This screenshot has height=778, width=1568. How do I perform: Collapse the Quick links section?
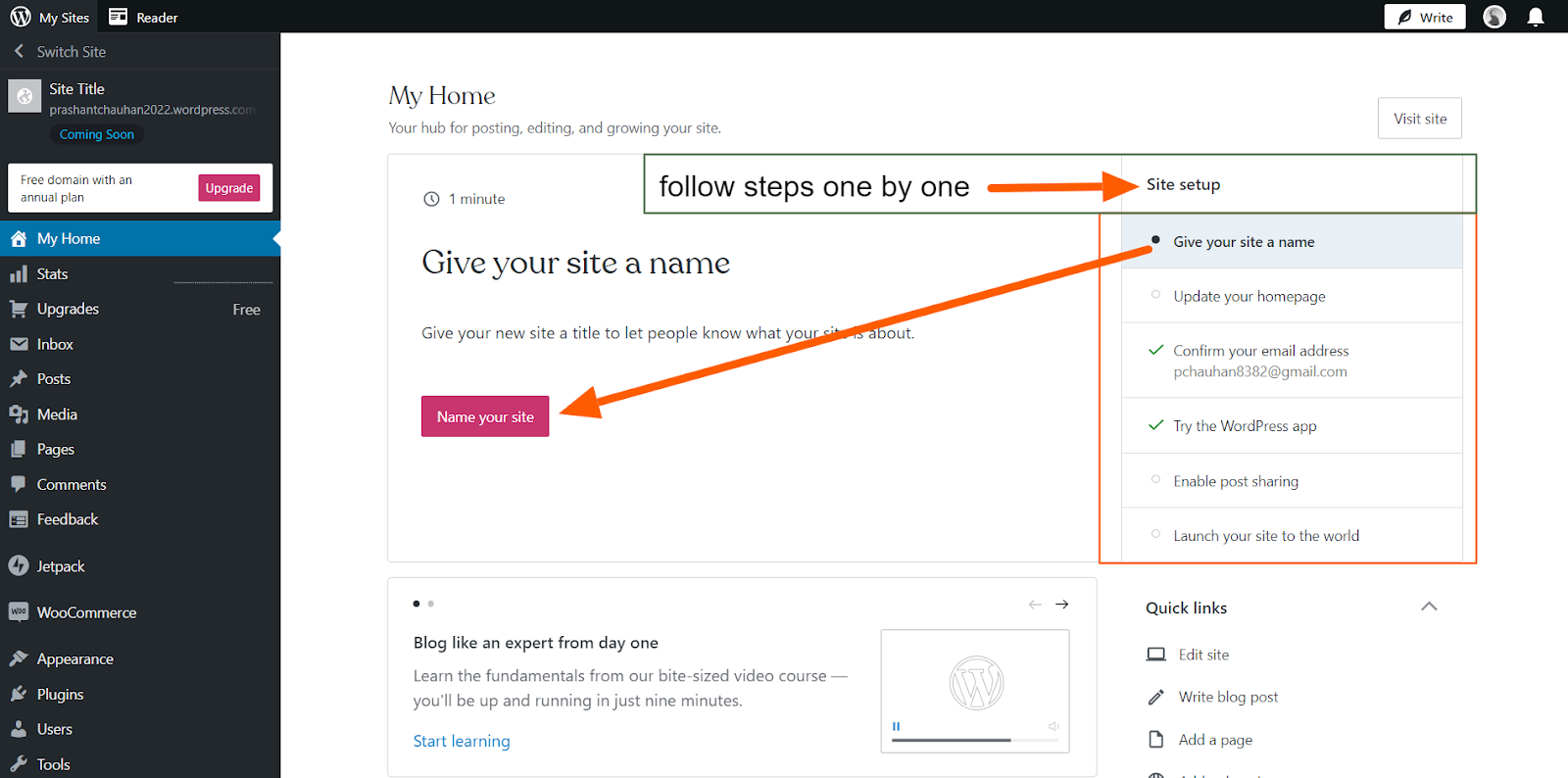click(1429, 607)
